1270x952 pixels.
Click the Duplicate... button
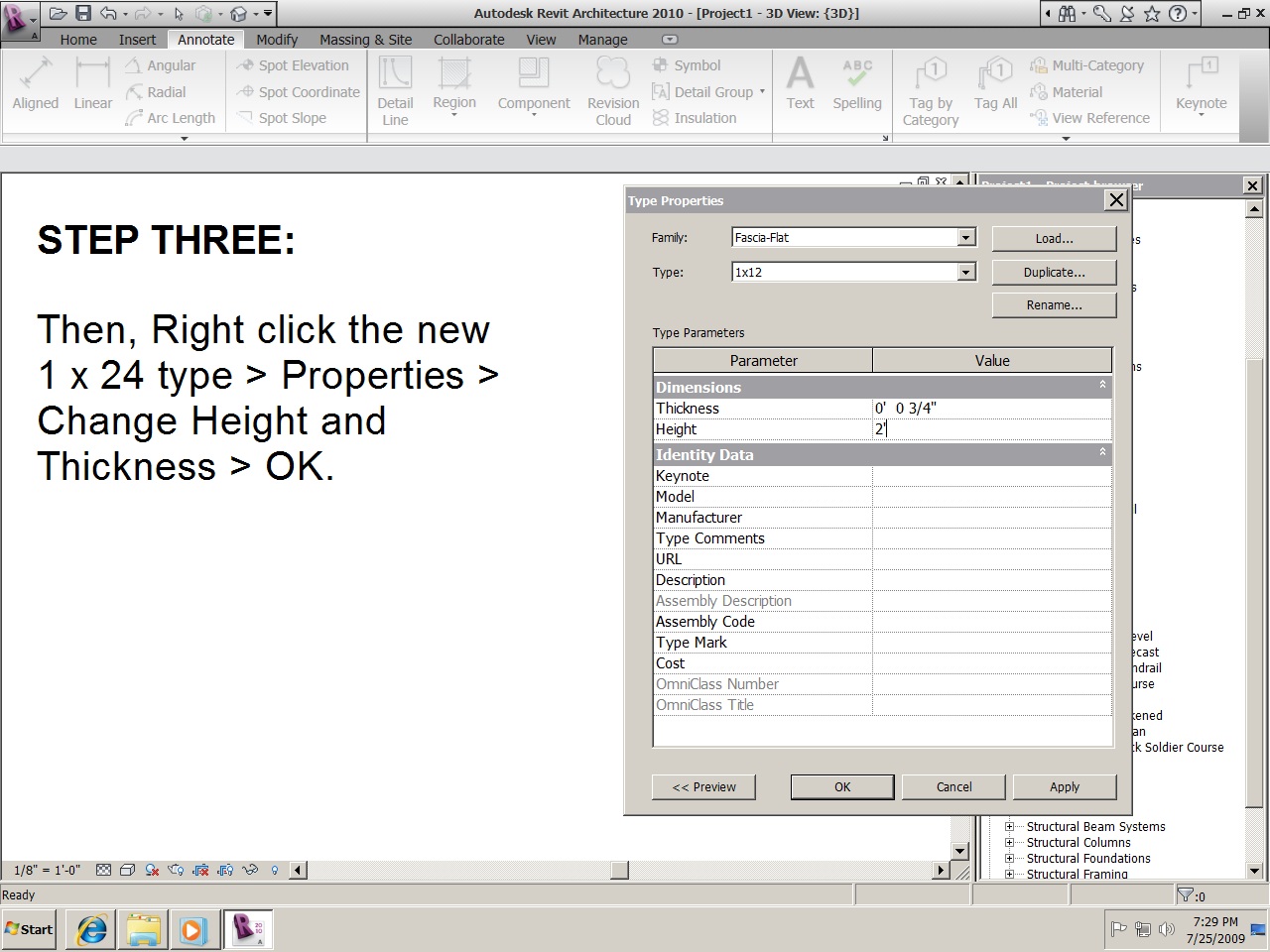pyautogui.click(x=1054, y=273)
